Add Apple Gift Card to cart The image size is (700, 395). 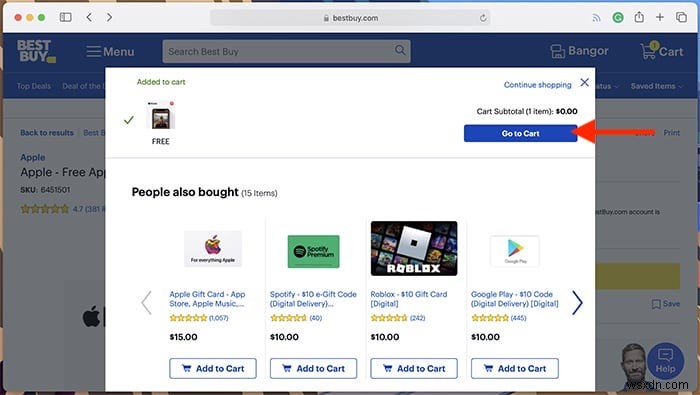(213, 369)
